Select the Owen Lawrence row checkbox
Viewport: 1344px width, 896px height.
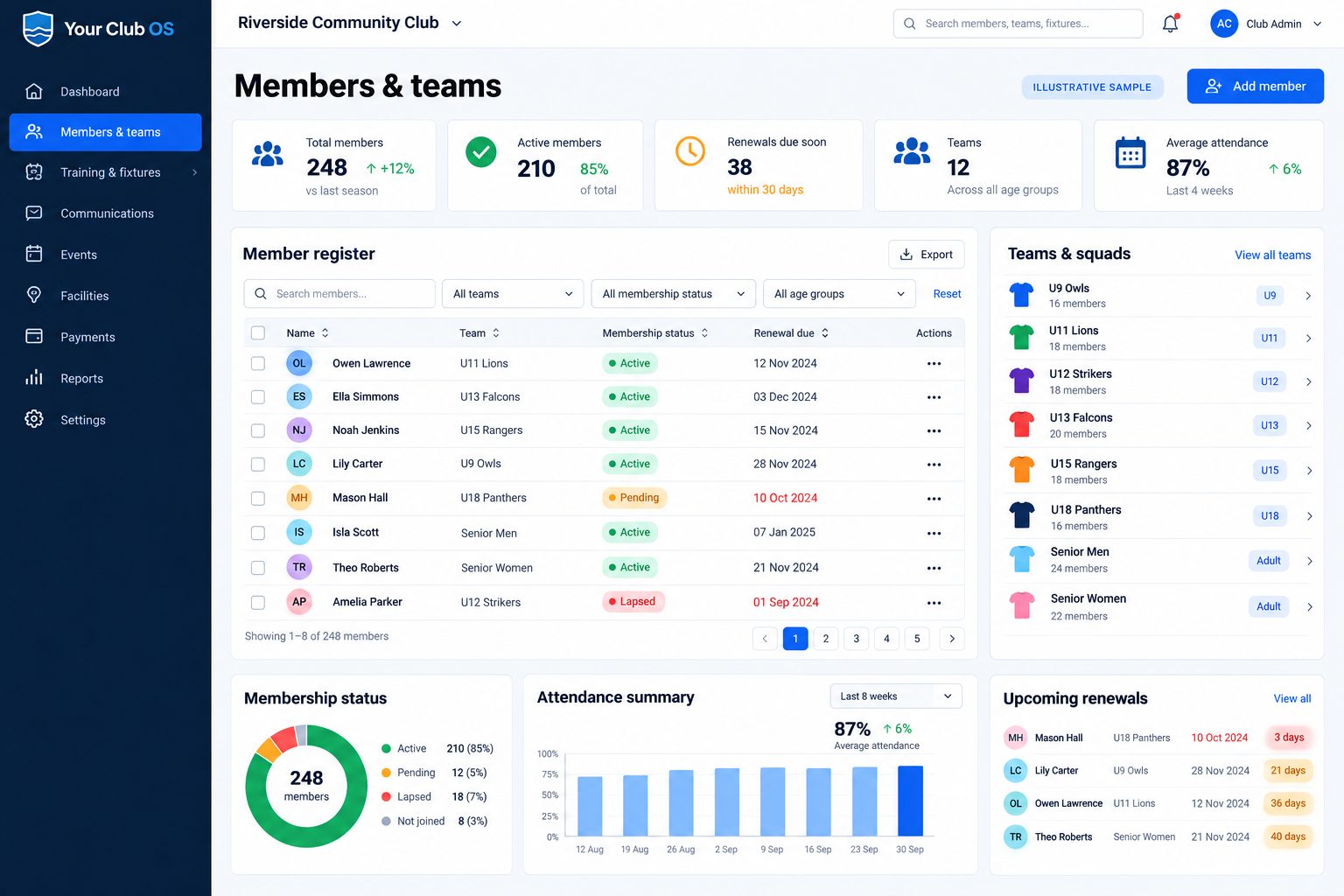pos(258,363)
